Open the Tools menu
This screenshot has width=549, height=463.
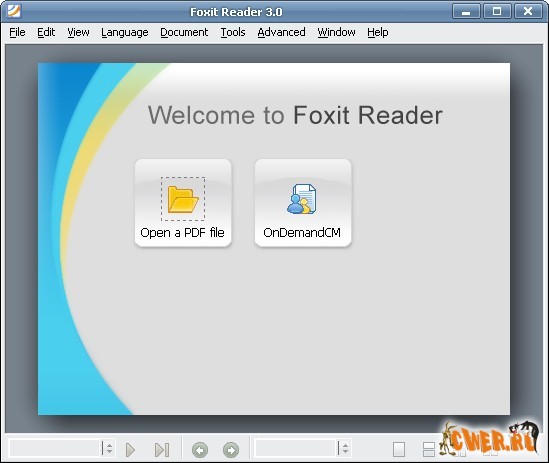[233, 32]
